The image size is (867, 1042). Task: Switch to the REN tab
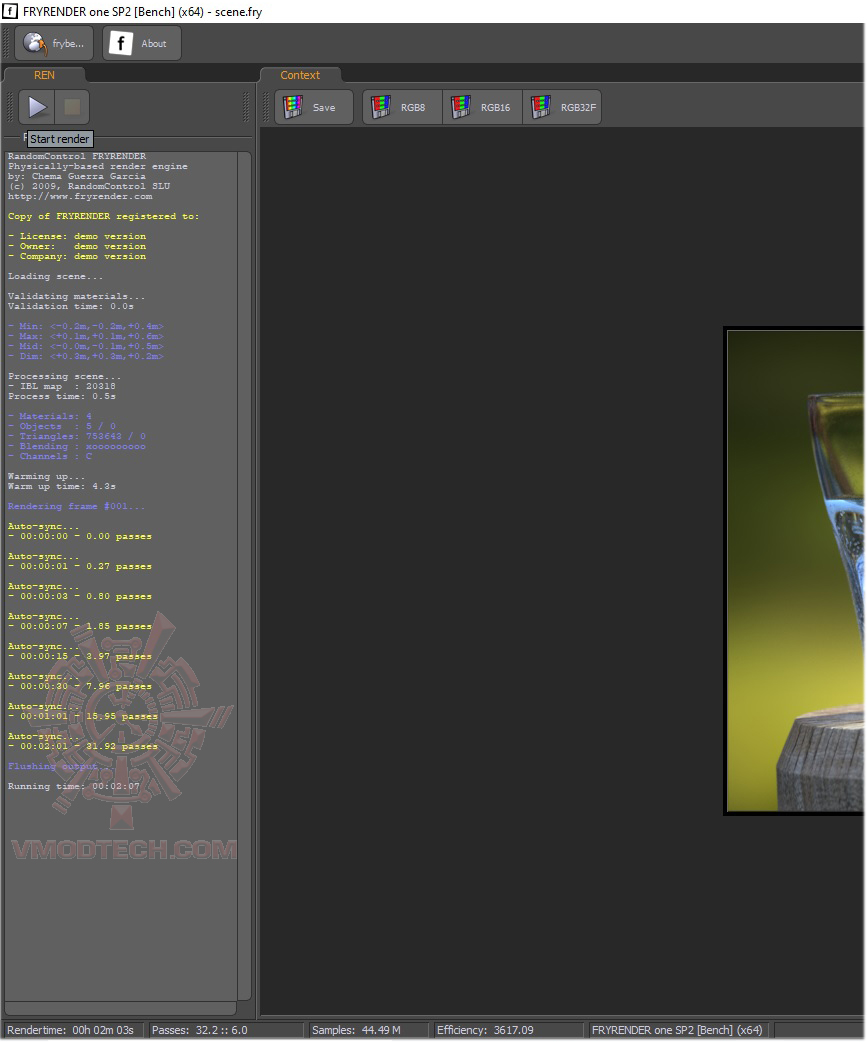point(44,75)
